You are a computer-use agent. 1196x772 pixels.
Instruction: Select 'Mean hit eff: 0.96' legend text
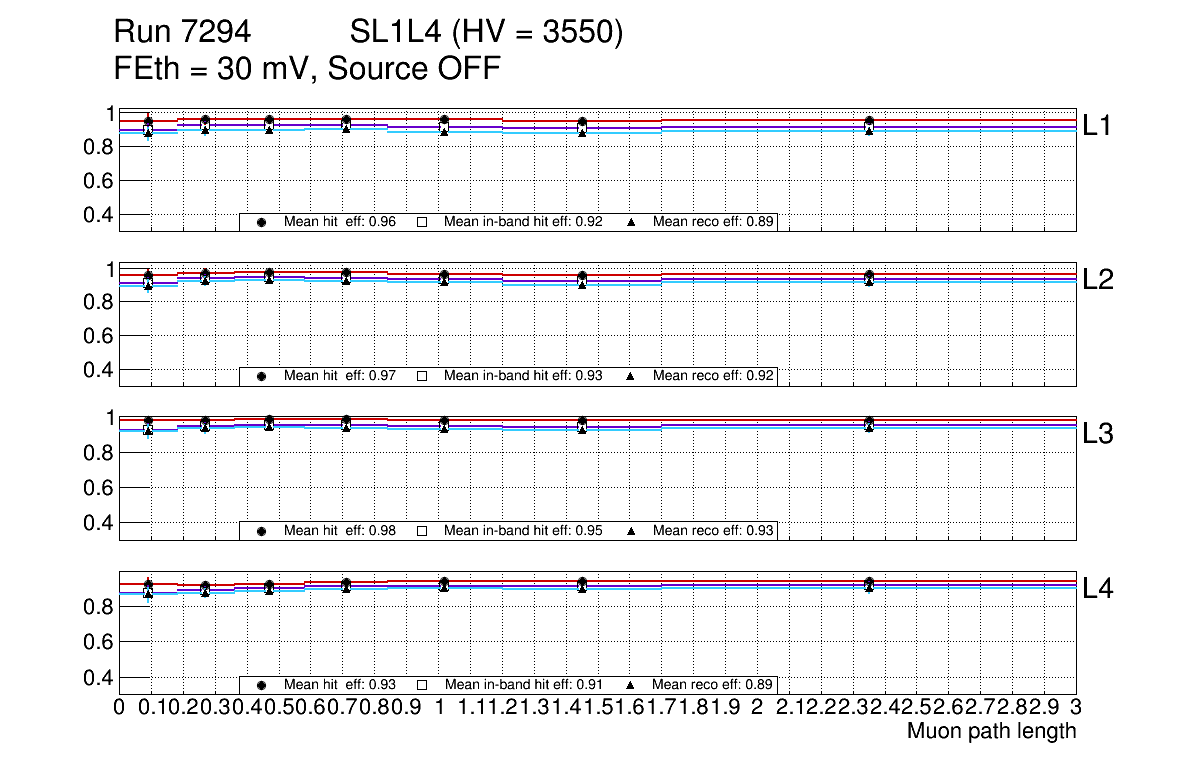tap(340, 222)
